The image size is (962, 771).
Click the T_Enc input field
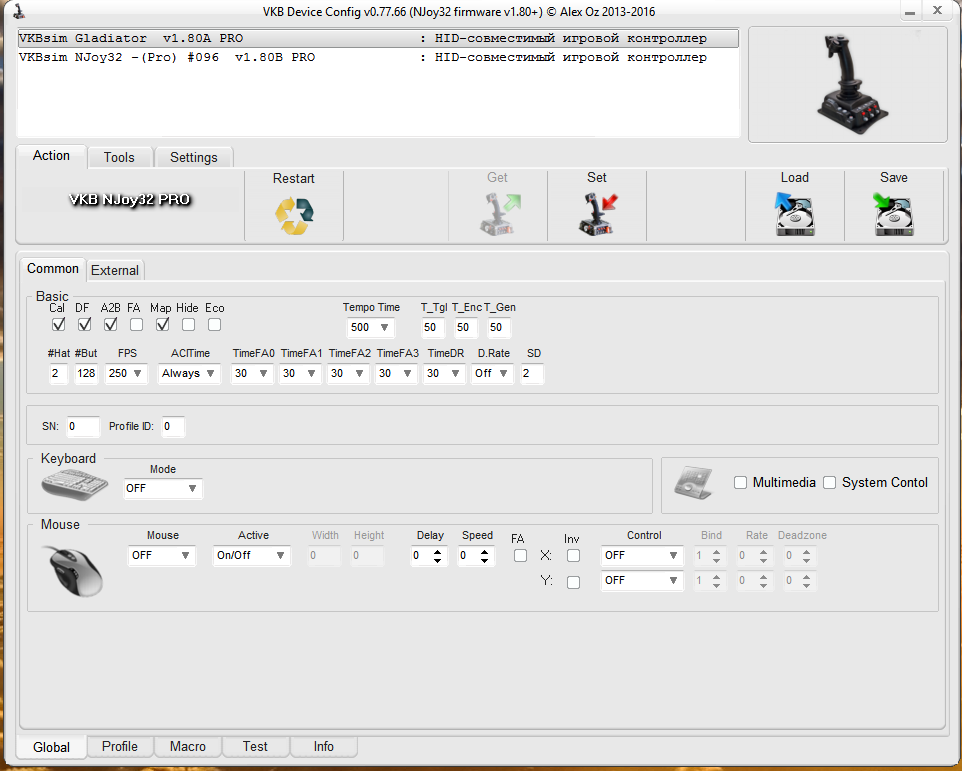click(x=466, y=328)
